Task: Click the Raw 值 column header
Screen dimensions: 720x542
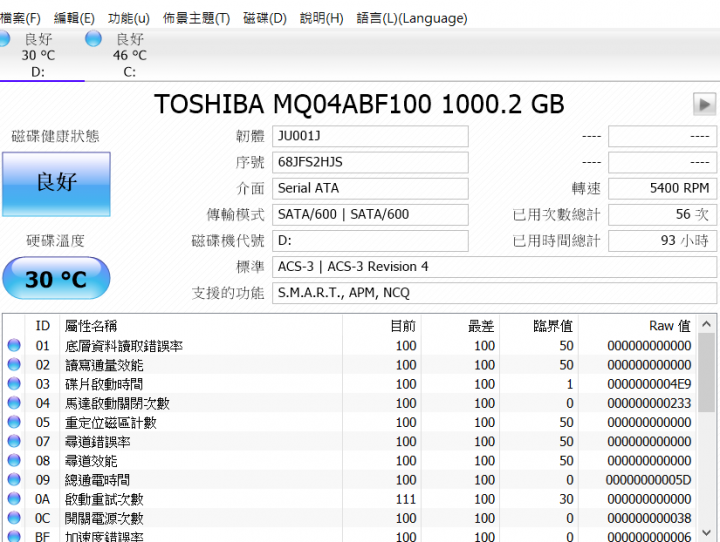Action: tap(637, 326)
